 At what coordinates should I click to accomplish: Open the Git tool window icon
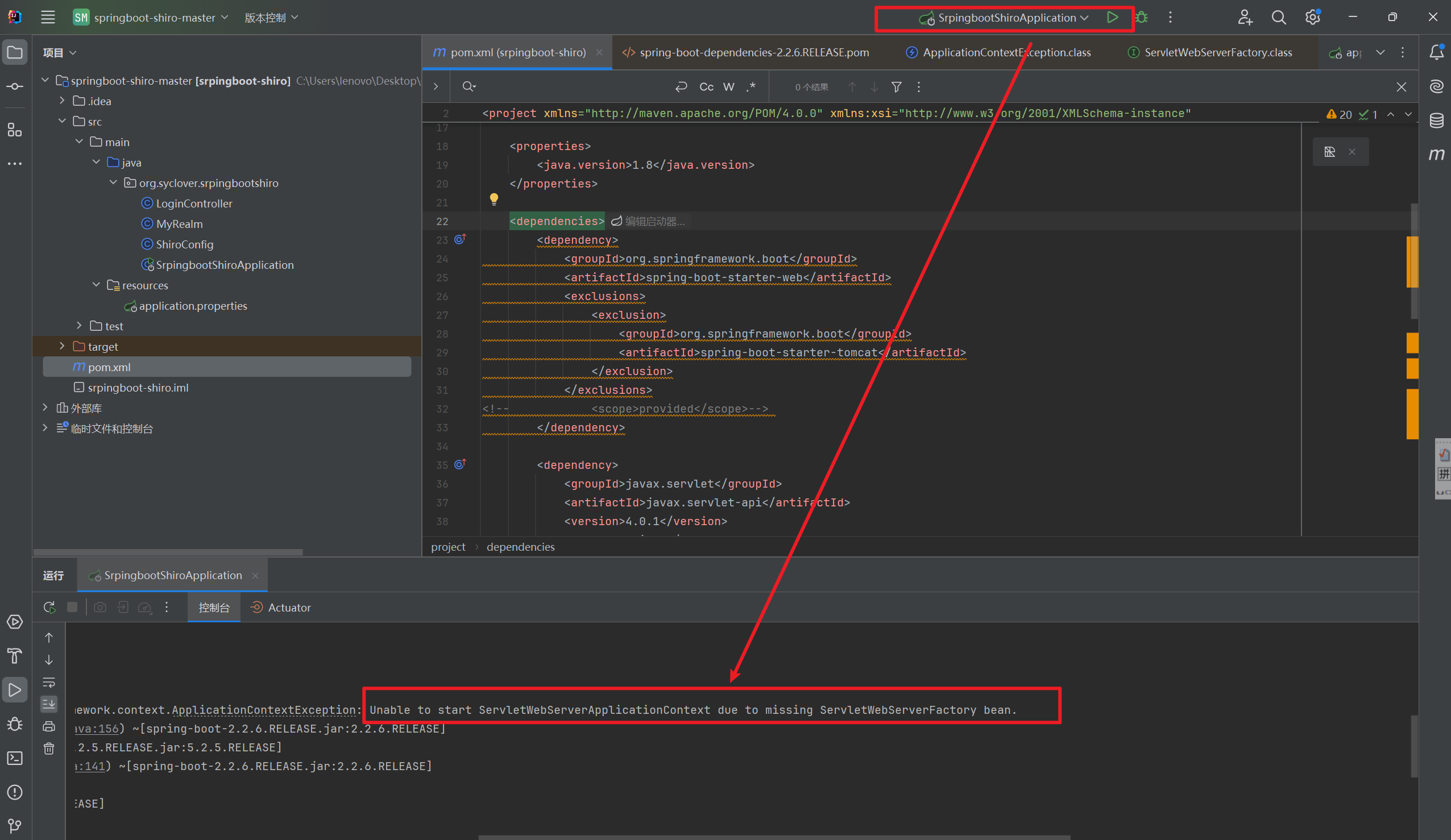(x=15, y=826)
